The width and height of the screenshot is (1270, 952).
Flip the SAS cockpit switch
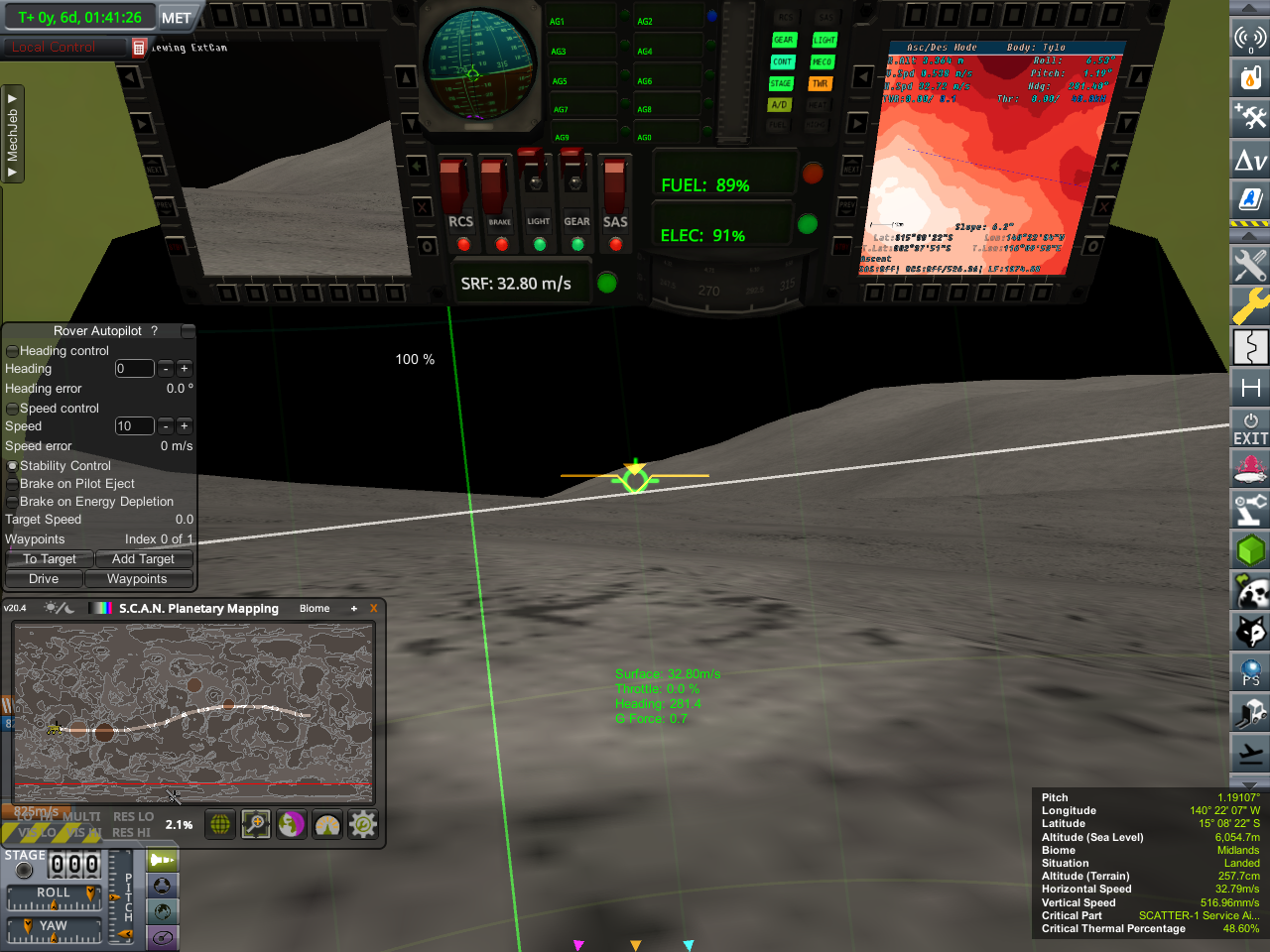pyautogui.click(x=615, y=185)
